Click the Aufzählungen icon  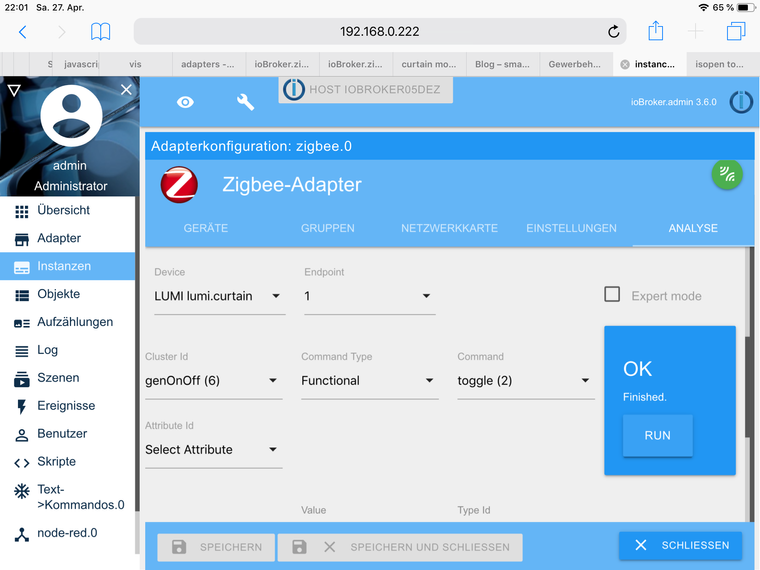coord(21,323)
